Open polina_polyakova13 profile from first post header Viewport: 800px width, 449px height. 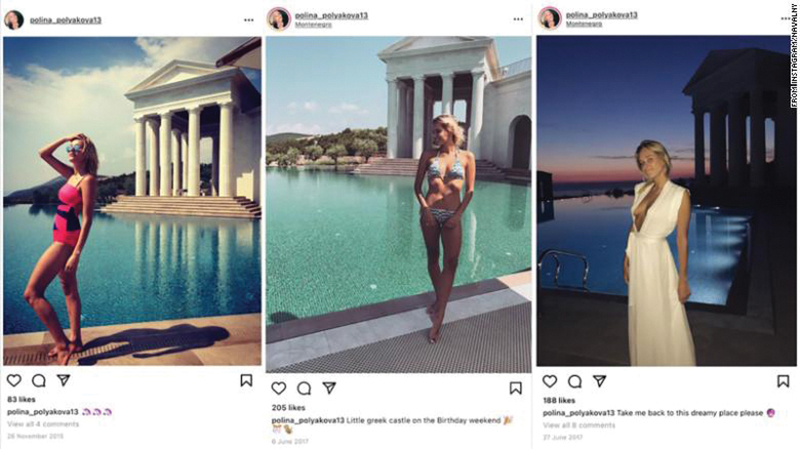pyautogui.click(x=65, y=20)
